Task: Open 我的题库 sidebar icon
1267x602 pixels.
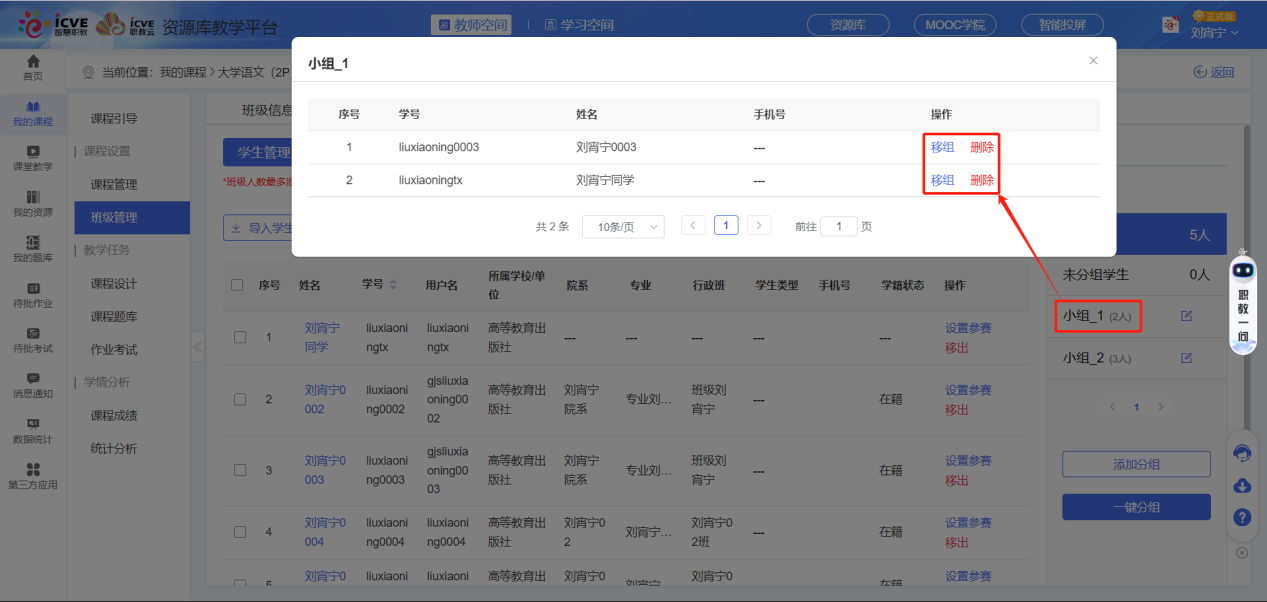Action: coord(33,248)
